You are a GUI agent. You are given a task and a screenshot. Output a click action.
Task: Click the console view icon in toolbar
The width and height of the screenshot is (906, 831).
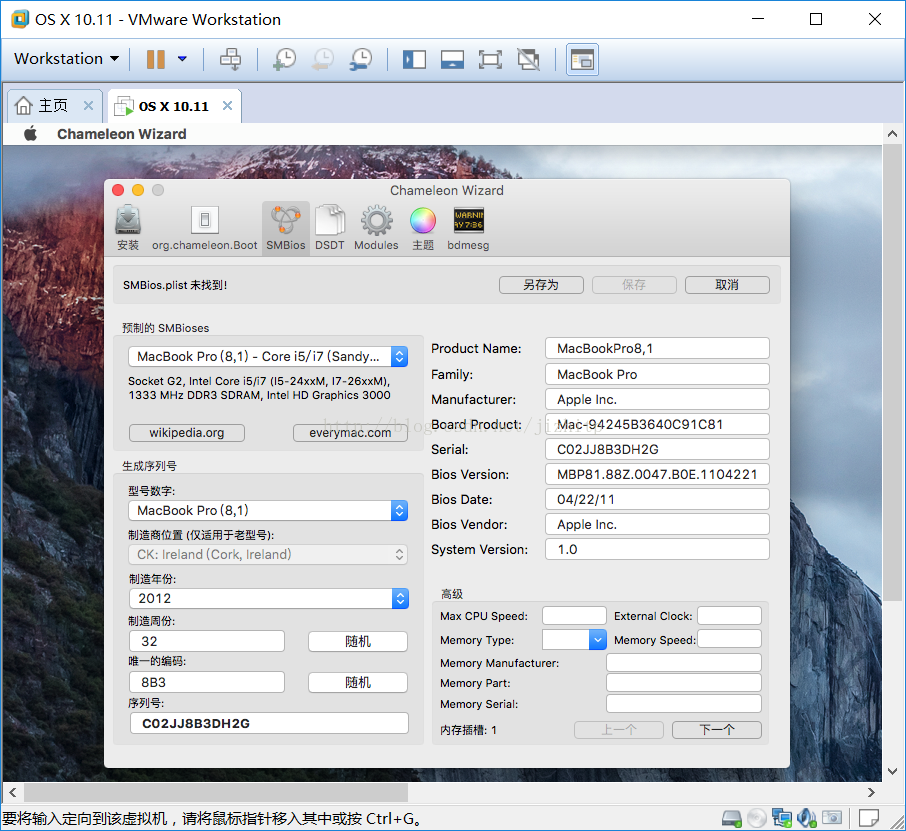pyautogui.click(x=582, y=59)
